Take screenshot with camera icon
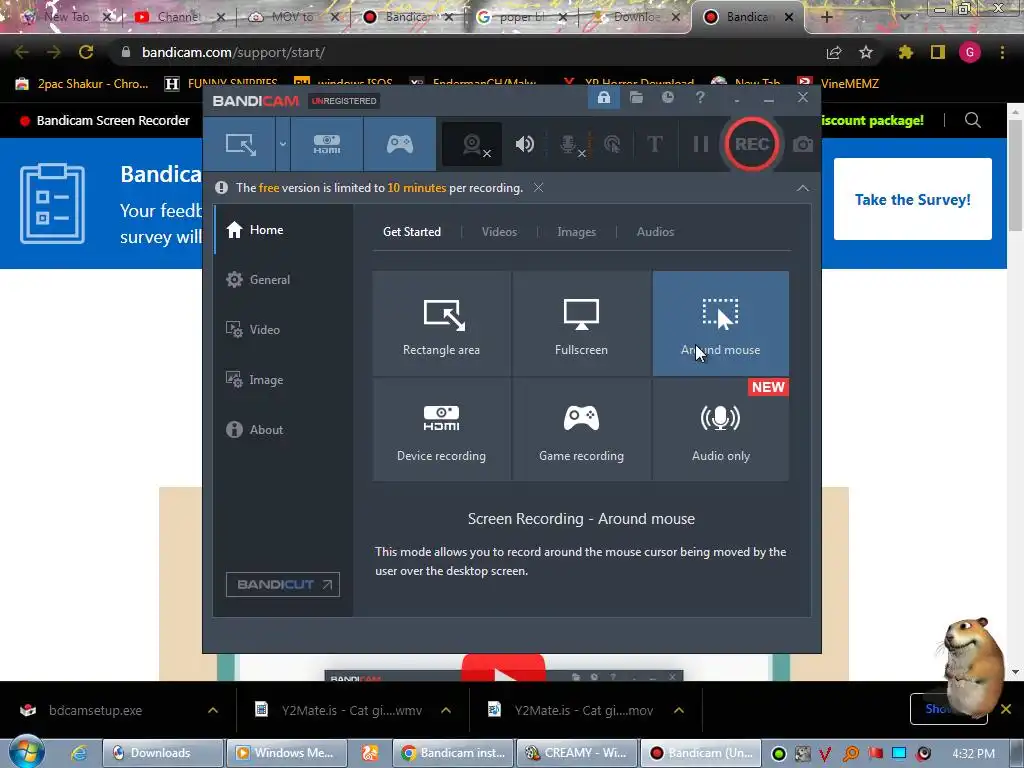 coord(803,144)
